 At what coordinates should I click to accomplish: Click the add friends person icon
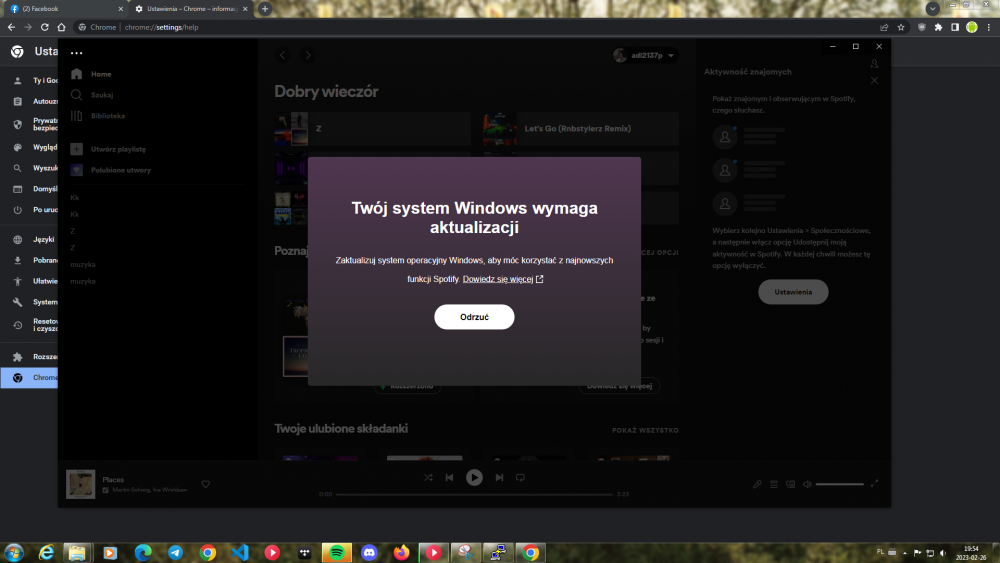coord(874,64)
